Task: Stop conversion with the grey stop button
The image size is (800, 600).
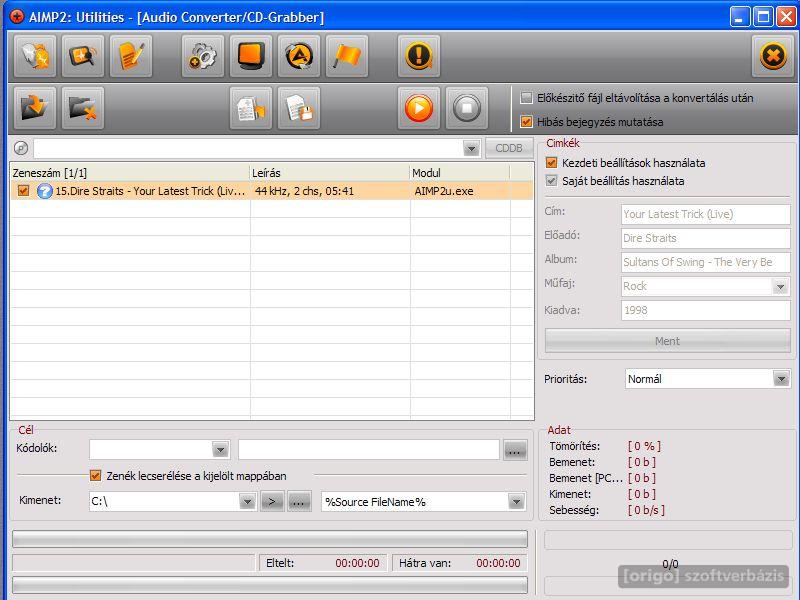Action: click(466, 108)
